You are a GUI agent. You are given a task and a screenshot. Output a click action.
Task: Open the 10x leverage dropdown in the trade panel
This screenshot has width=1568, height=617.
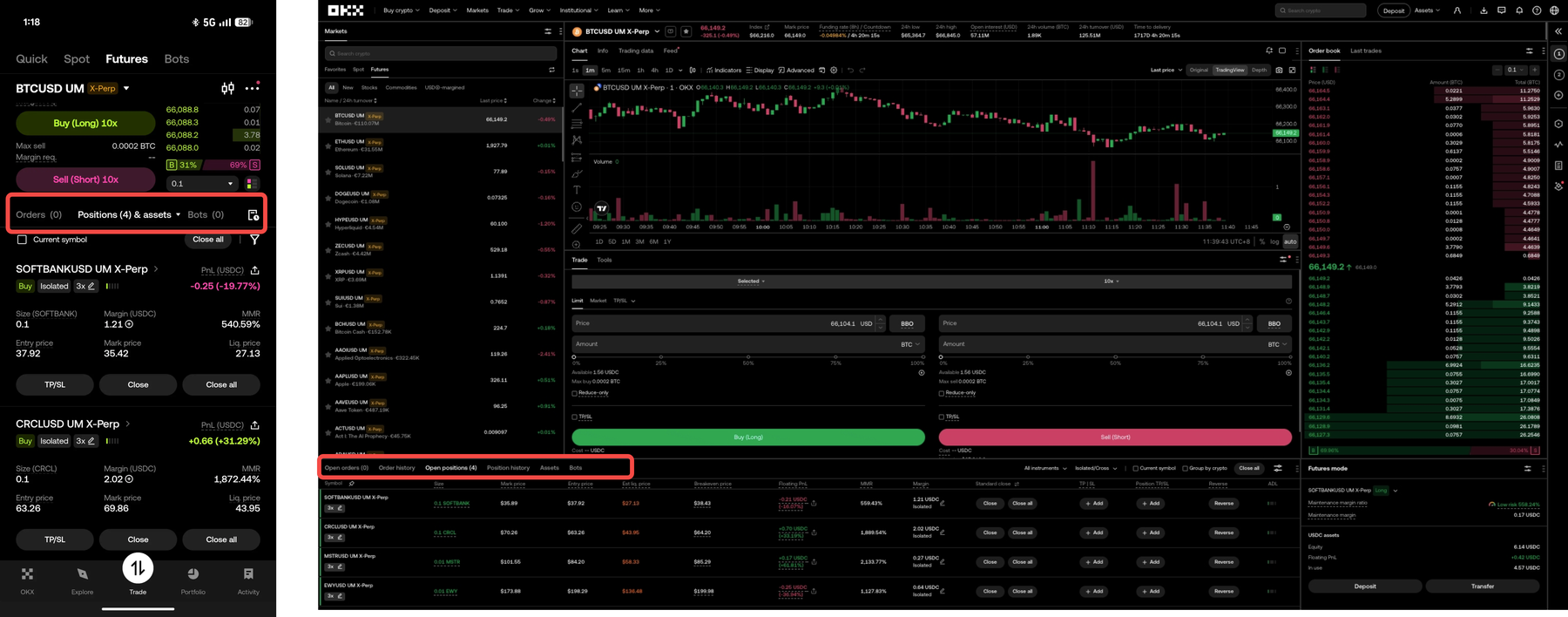point(1112,281)
